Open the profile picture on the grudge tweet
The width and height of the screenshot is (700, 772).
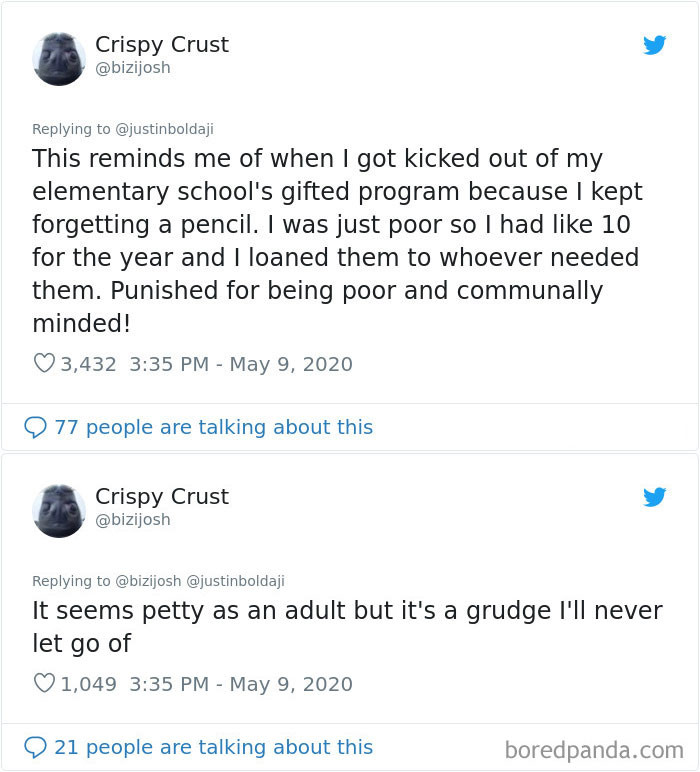(x=59, y=510)
